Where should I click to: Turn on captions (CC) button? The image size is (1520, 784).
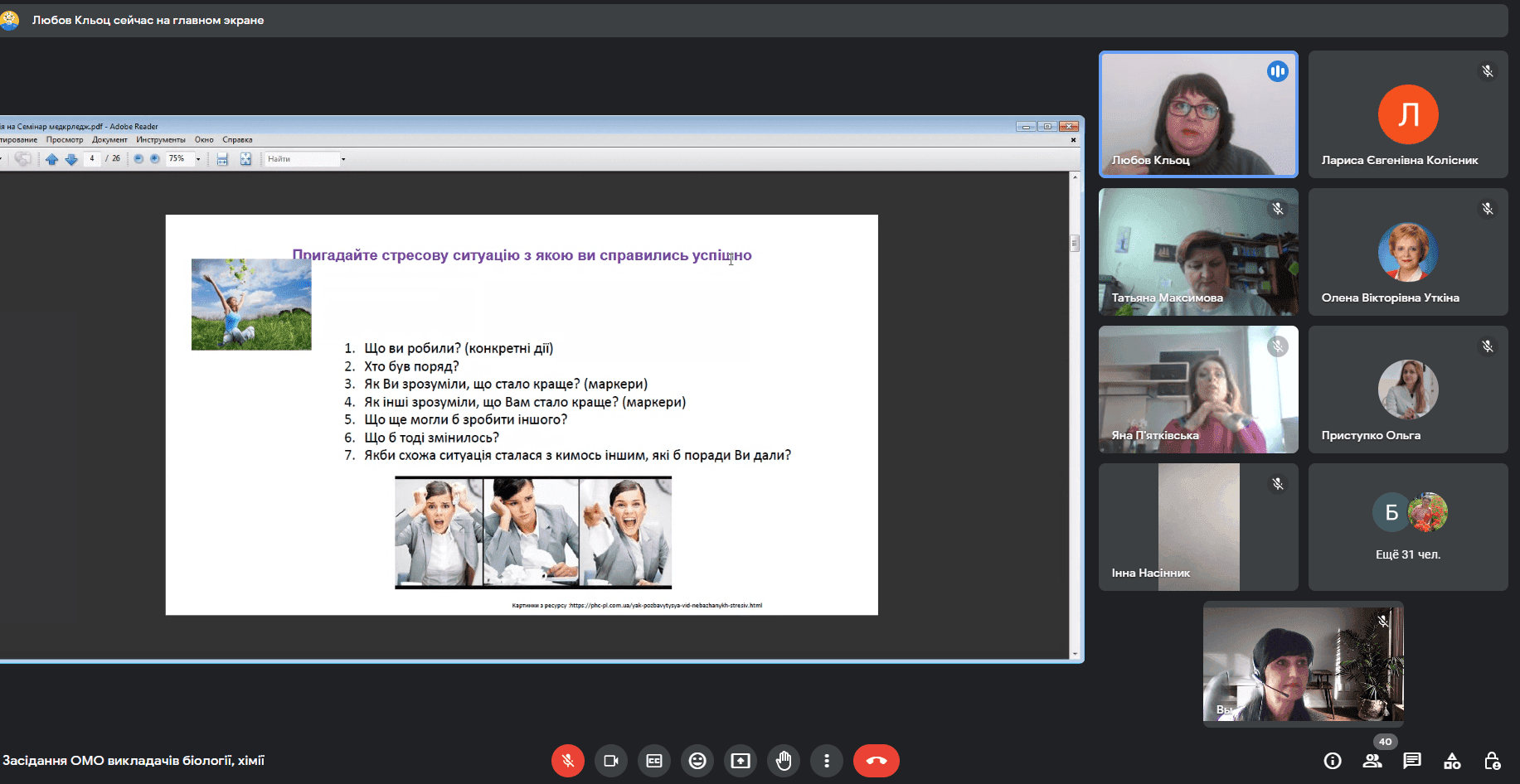pyautogui.click(x=654, y=761)
